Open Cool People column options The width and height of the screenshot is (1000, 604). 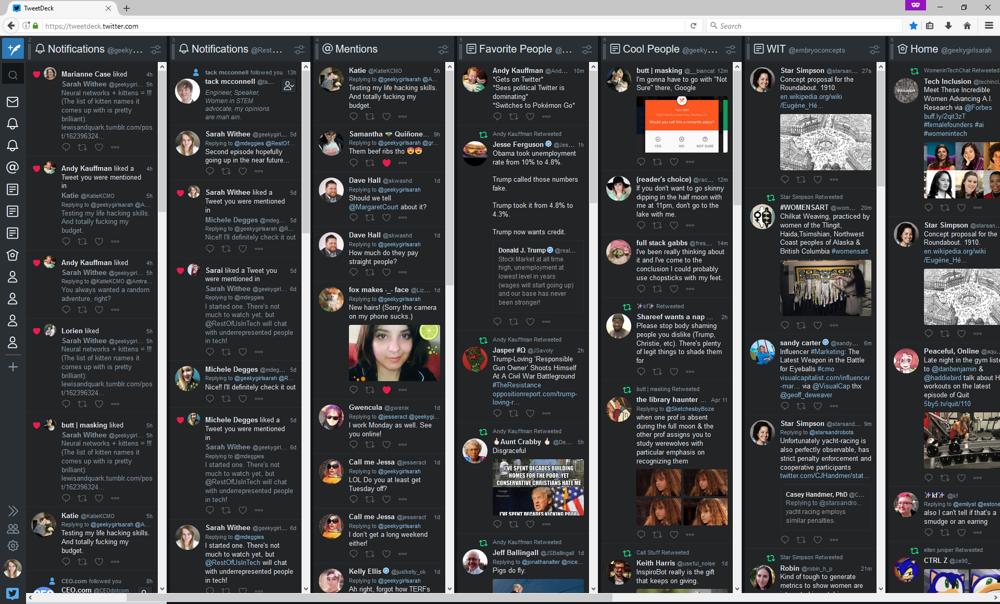pyautogui.click(x=731, y=49)
